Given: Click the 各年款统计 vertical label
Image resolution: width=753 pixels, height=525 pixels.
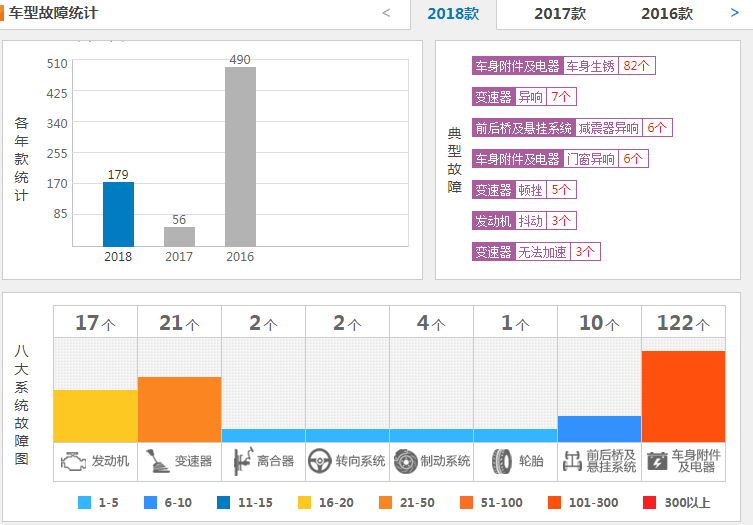Looking at the screenshot, I should 21,159.
